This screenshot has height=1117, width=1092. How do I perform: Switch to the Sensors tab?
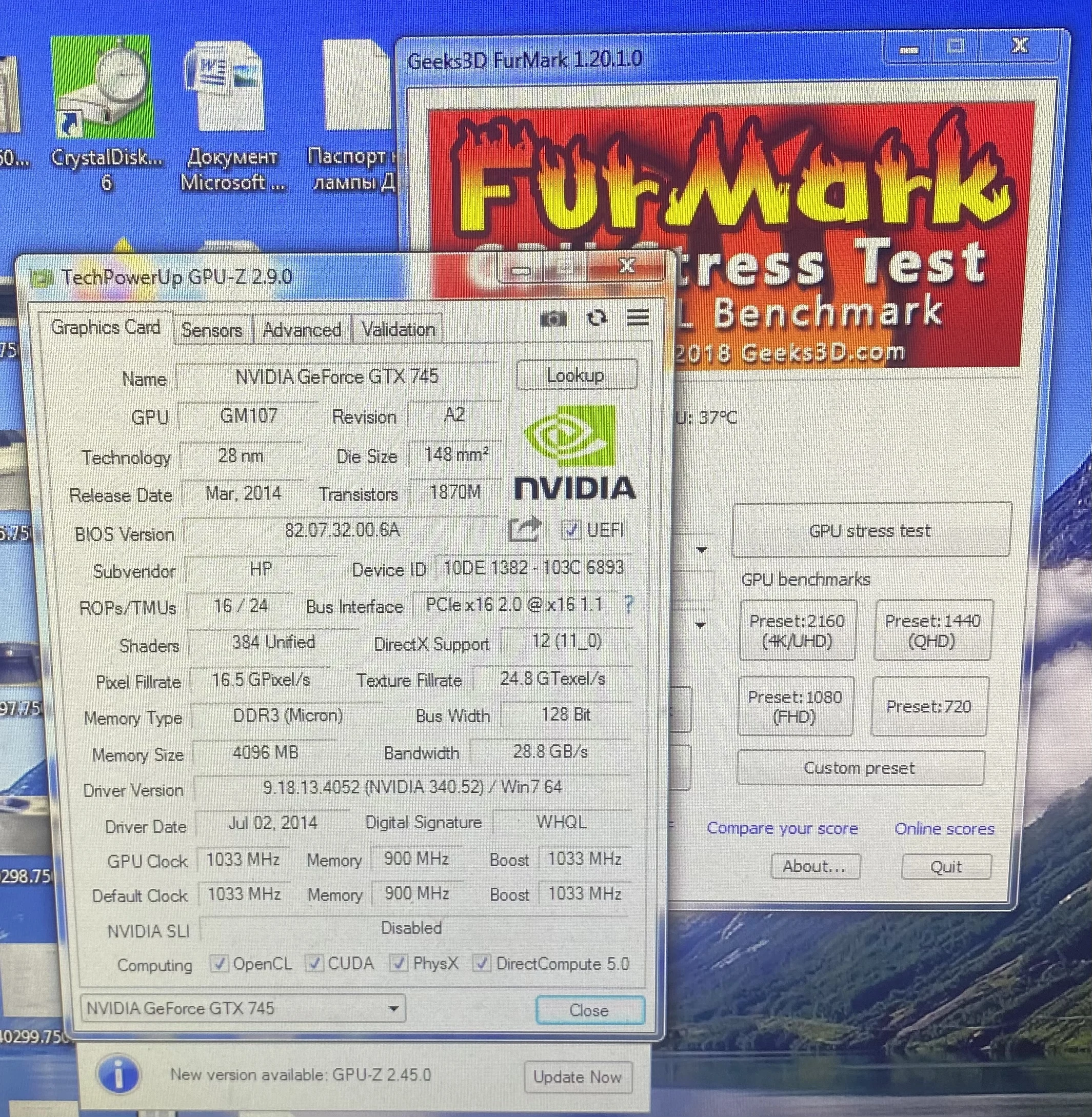(212, 330)
